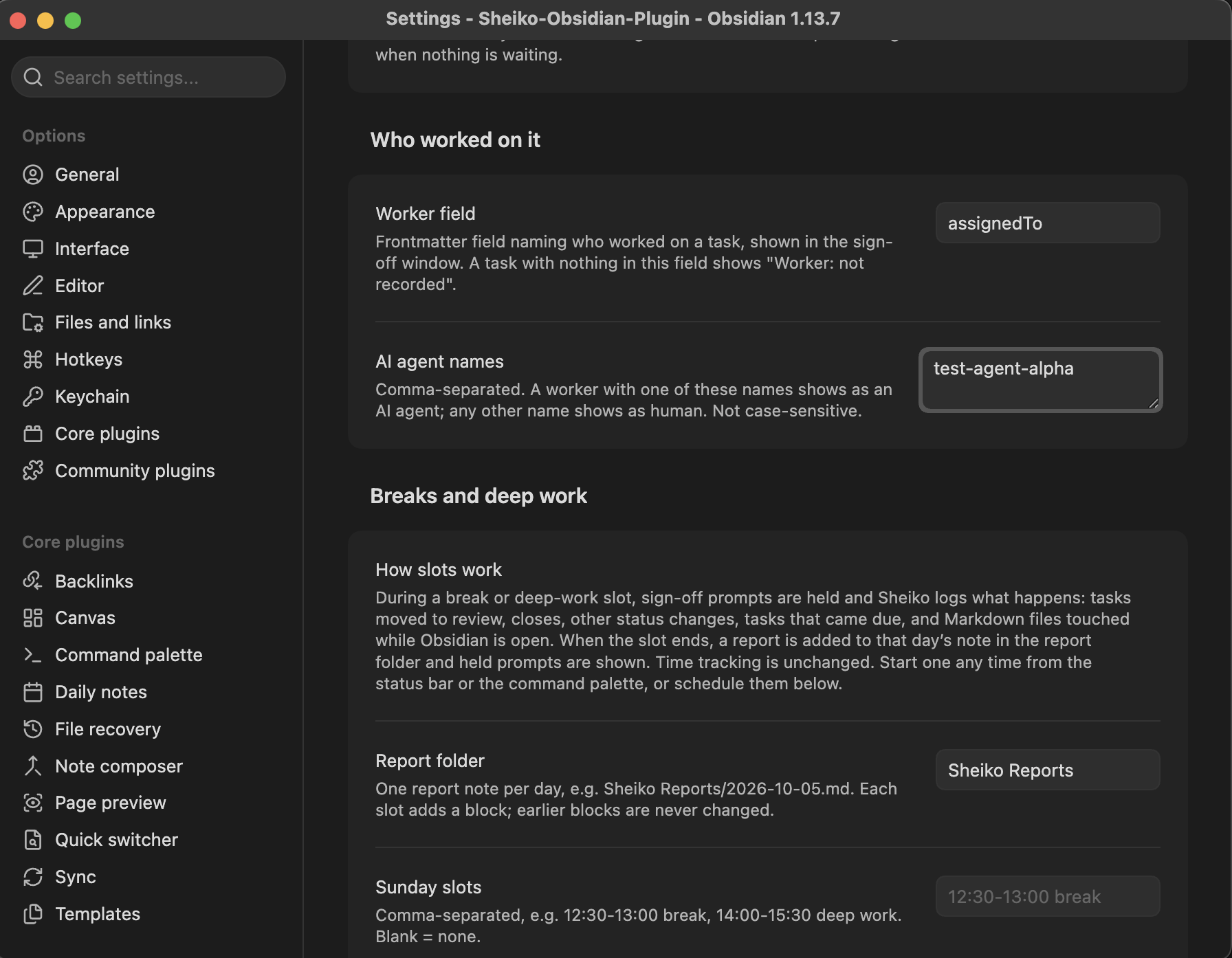
Task: Click the AI agent names text area
Action: [1041, 380]
